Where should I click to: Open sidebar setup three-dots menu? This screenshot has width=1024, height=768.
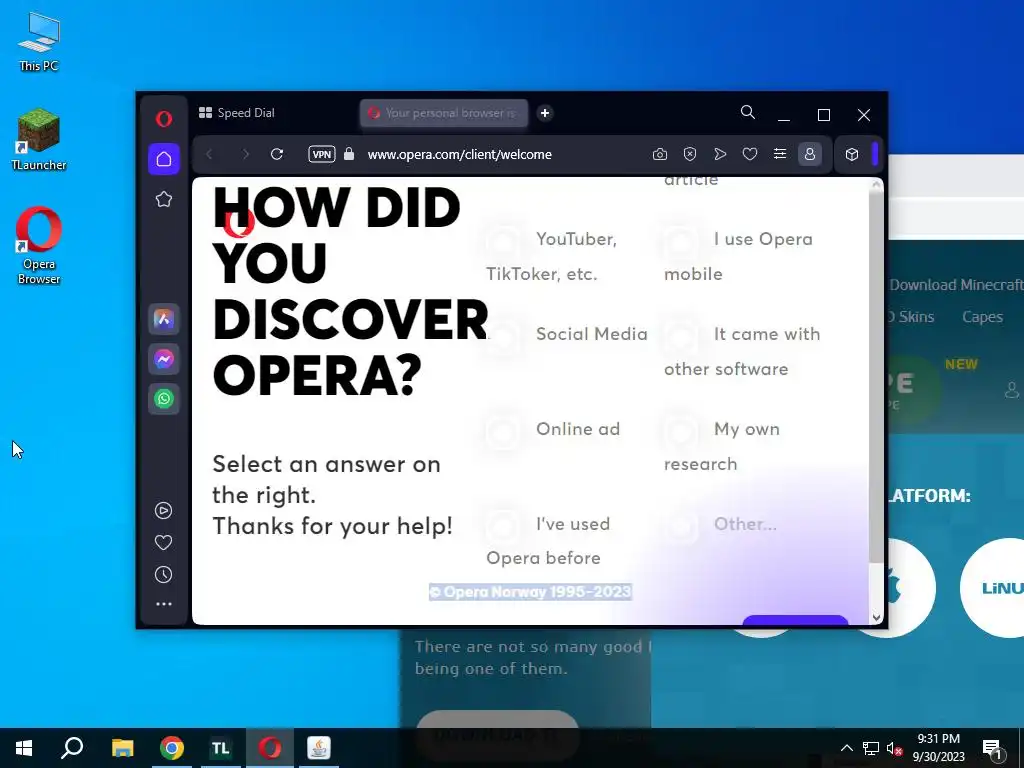[x=164, y=605]
